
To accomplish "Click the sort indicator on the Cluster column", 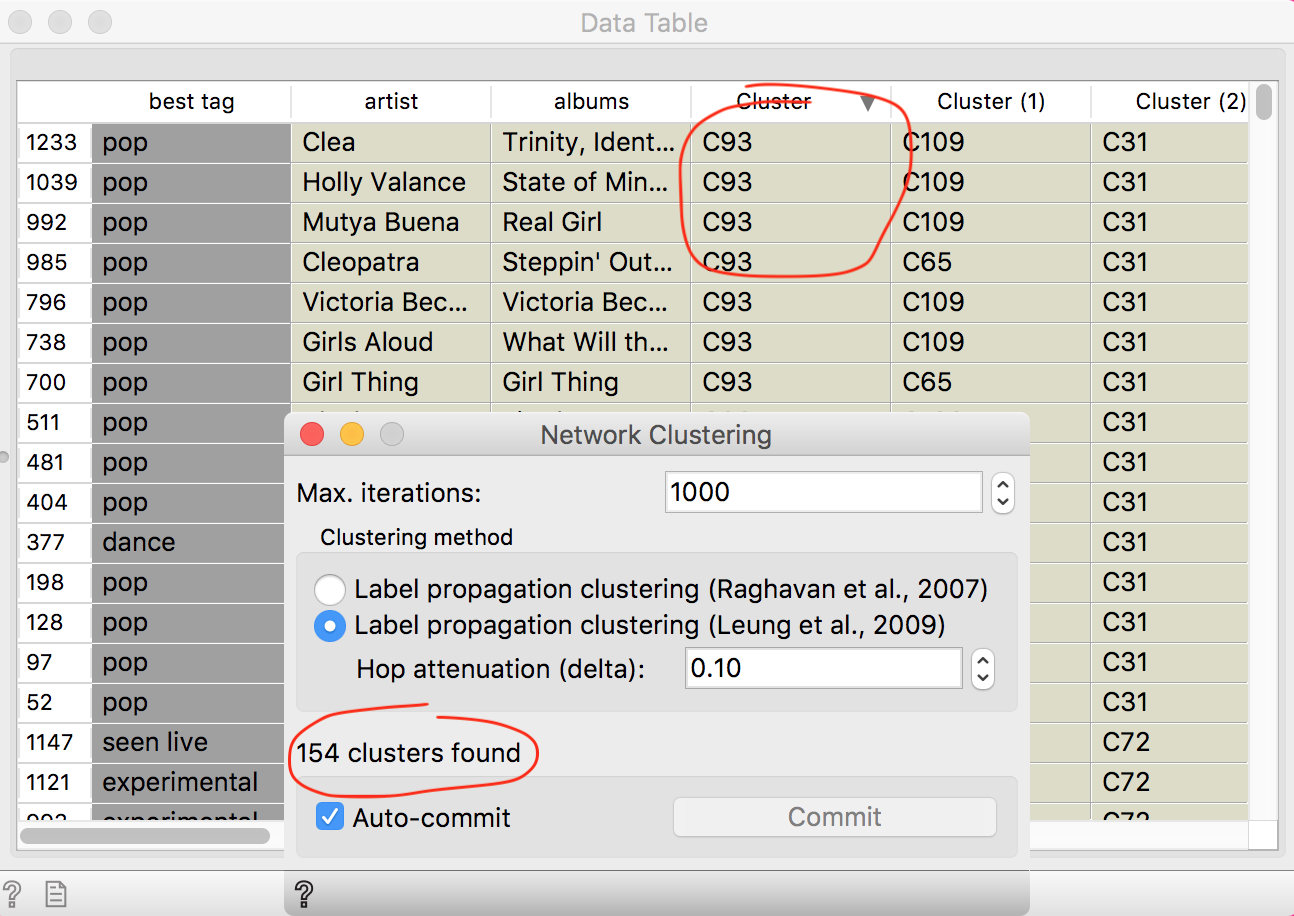I will point(868,101).
